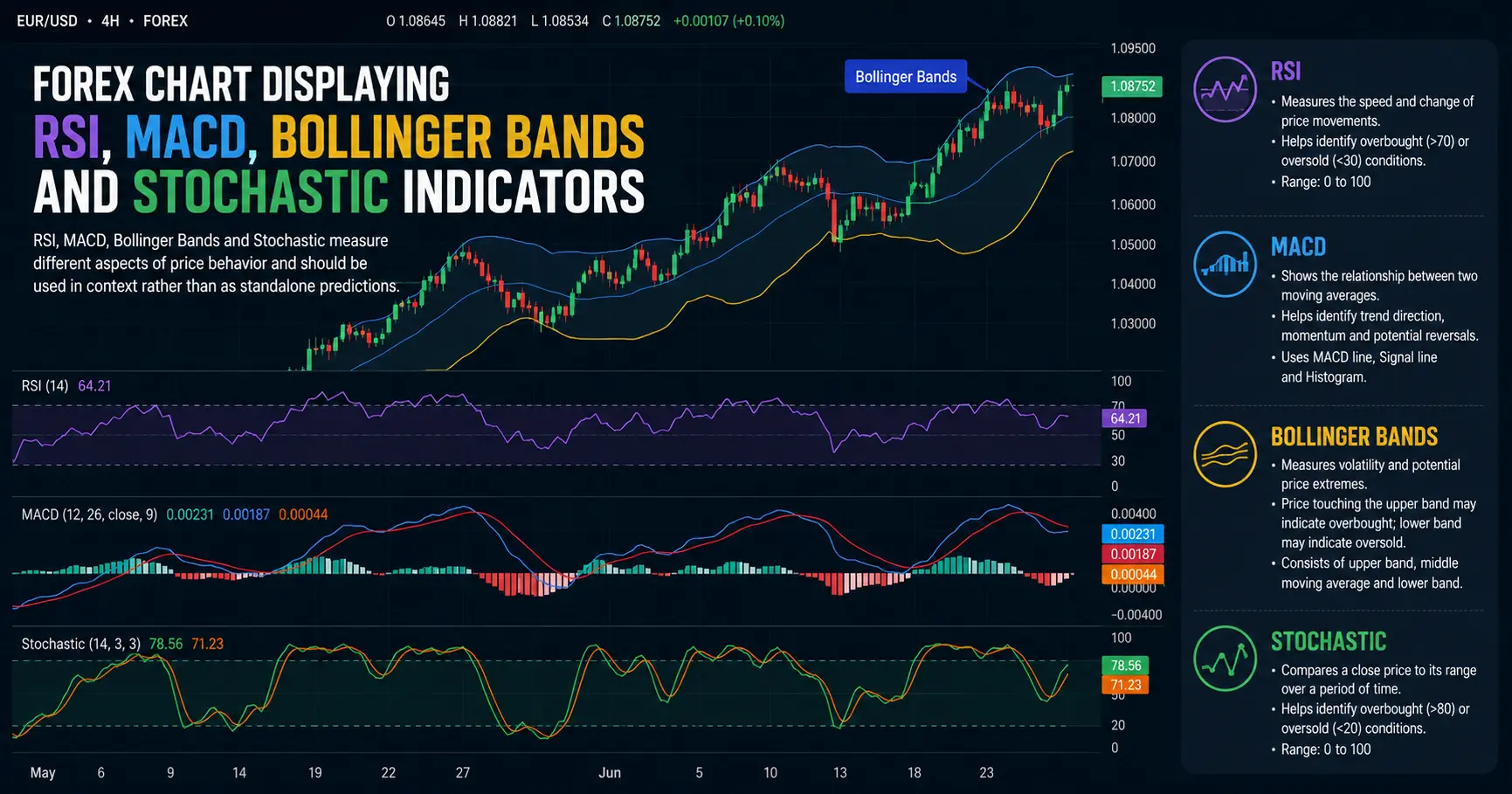Click the open price O 1.08645
This screenshot has width=1512, height=794.
(416, 21)
